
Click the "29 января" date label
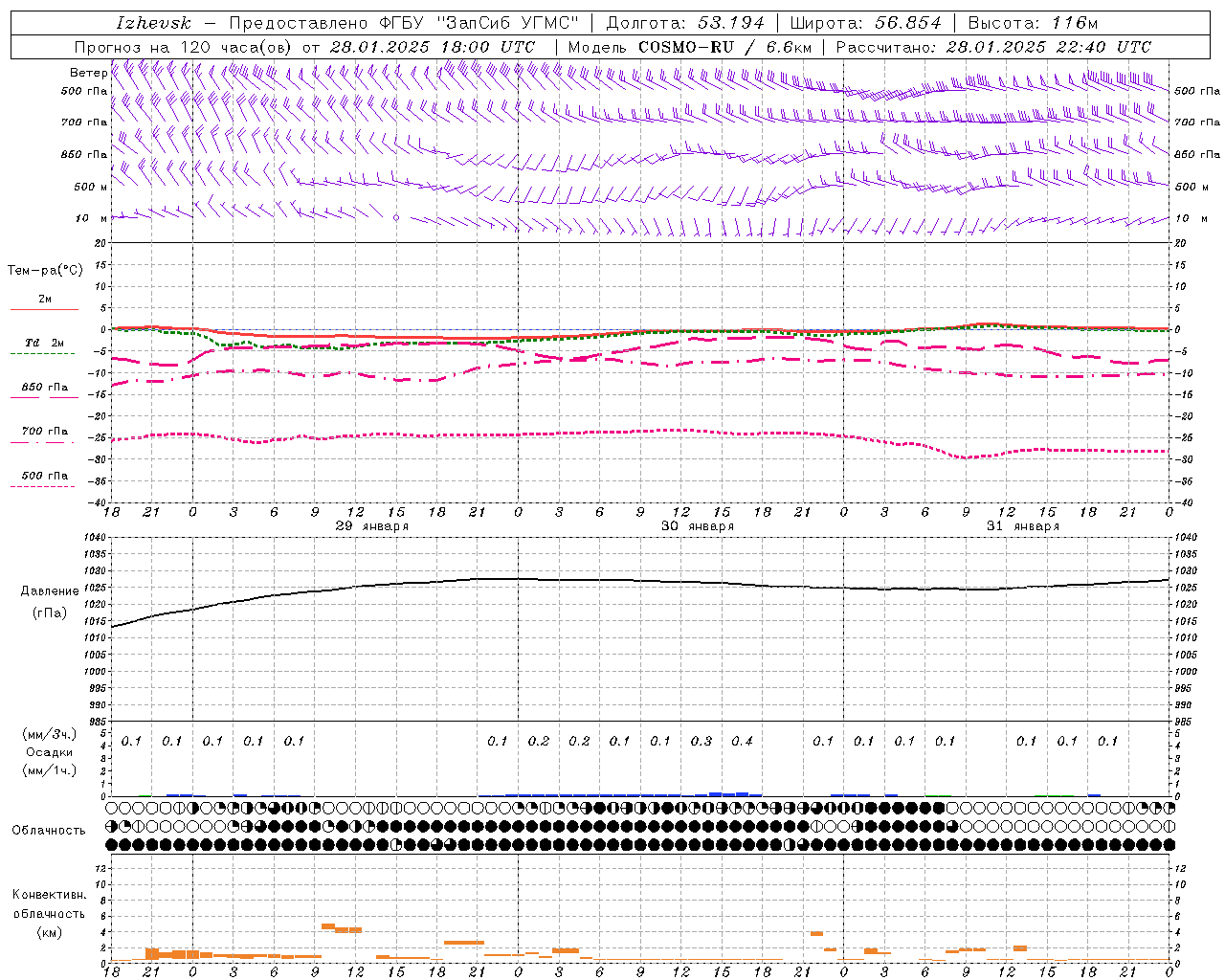coord(372,526)
